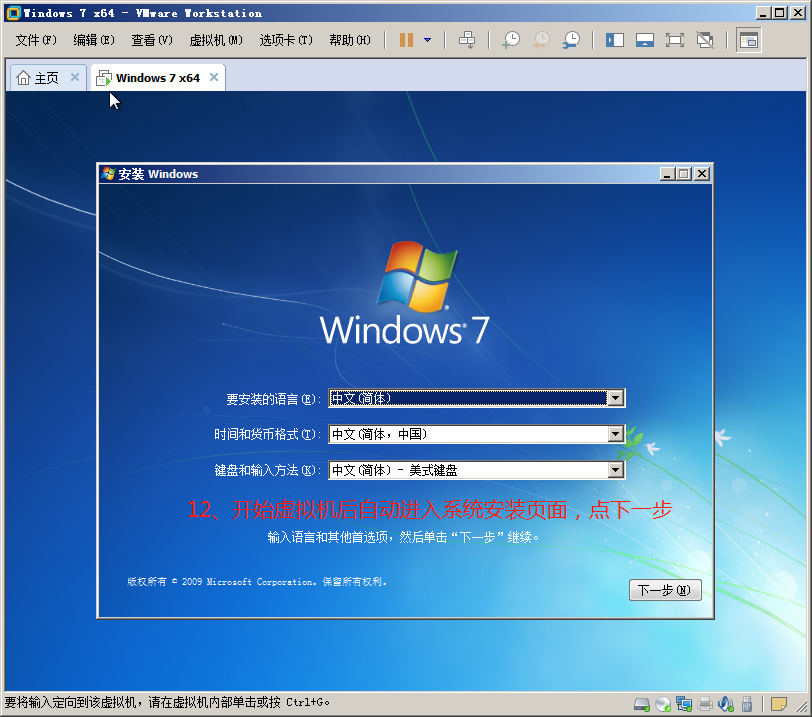Viewport: 812px width, 717px height.
Task: Click the 安装 Windows title bar icon
Action: (x=108, y=174)
